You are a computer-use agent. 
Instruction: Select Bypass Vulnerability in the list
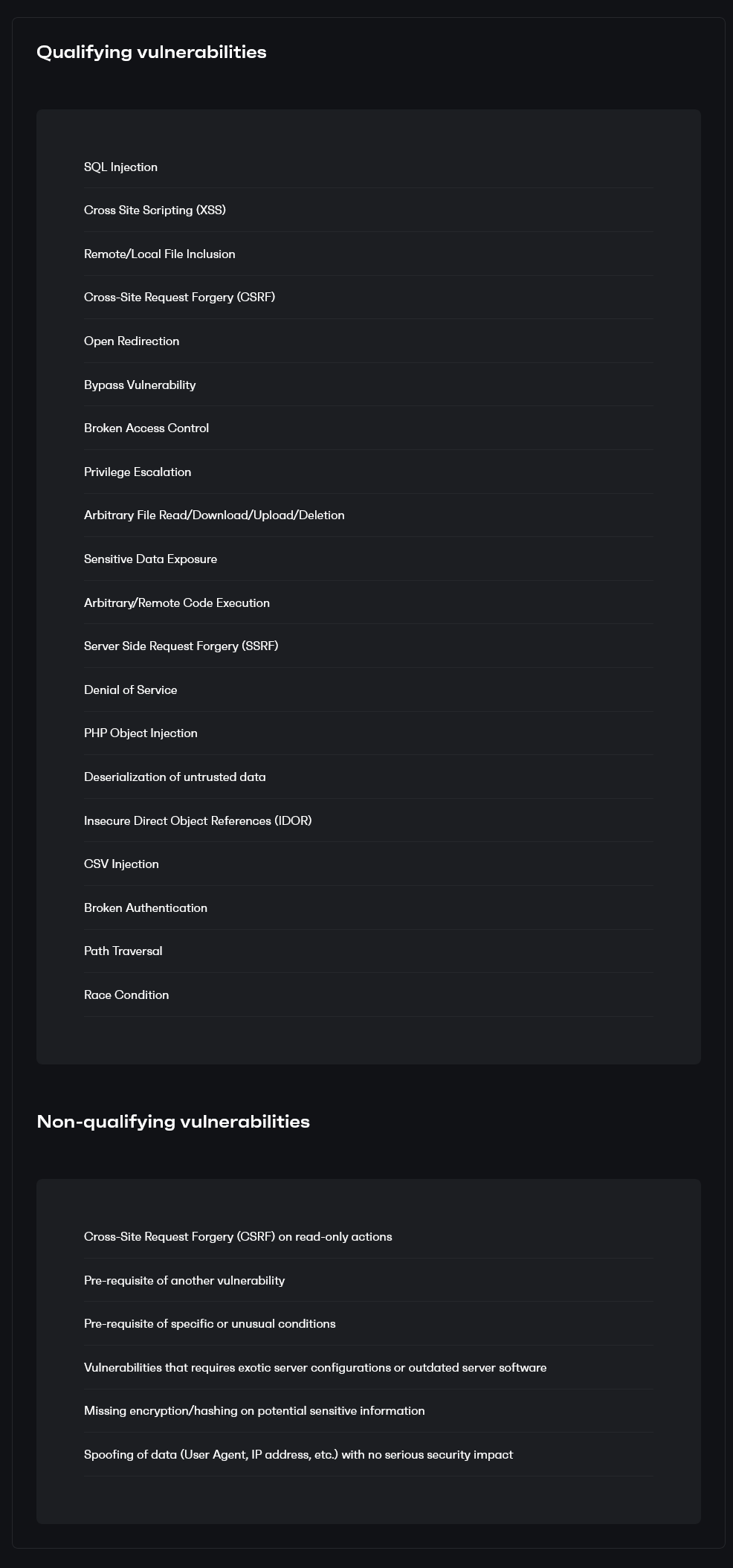[369, 385]
